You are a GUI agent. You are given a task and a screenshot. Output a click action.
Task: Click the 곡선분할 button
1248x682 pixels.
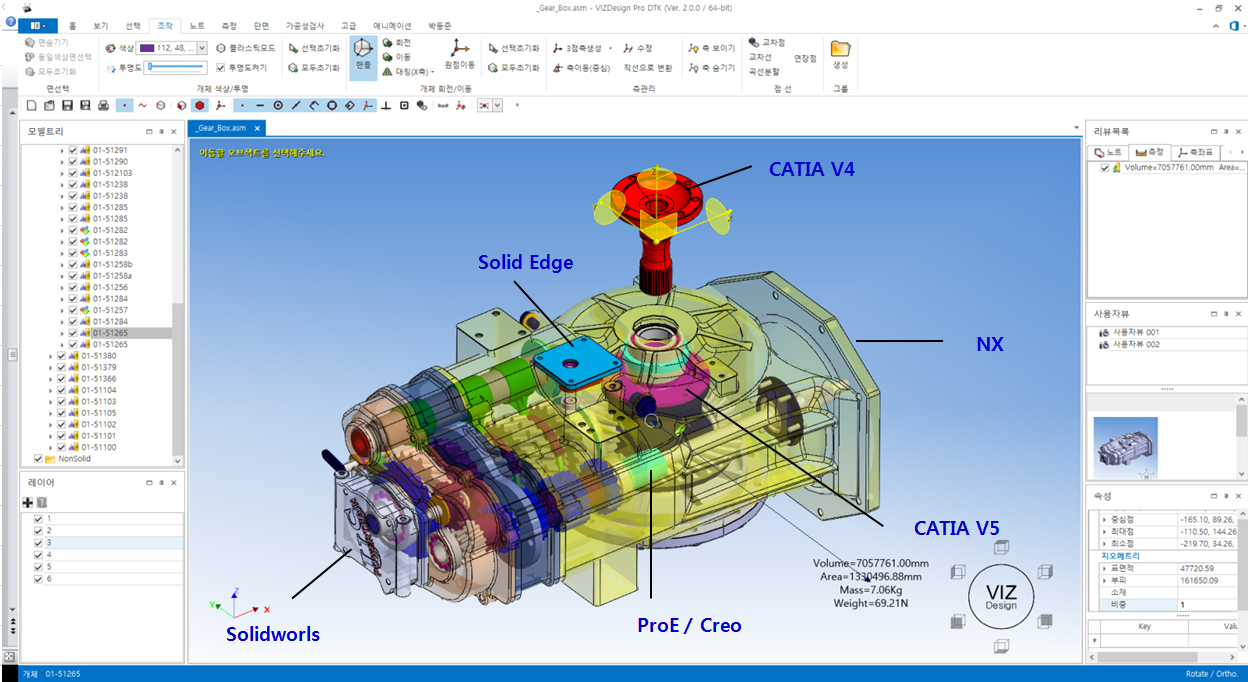pos(765,72)
